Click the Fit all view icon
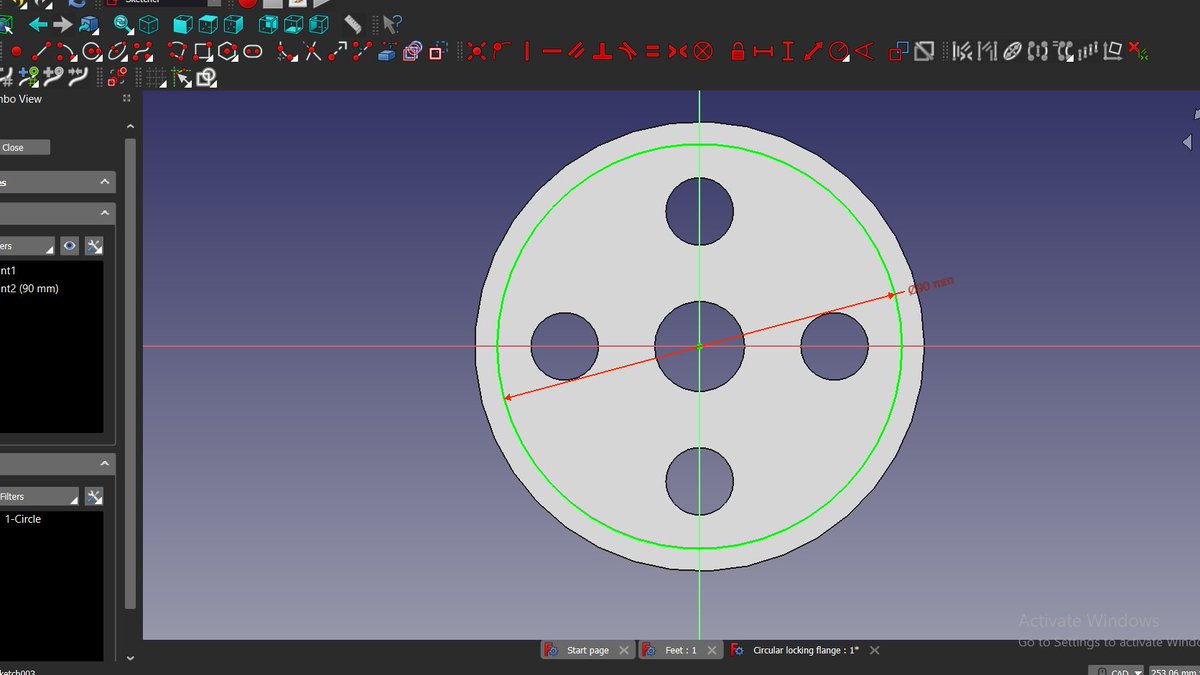The width and height of the screenshot is (1200, 675). tap(122, 23)
